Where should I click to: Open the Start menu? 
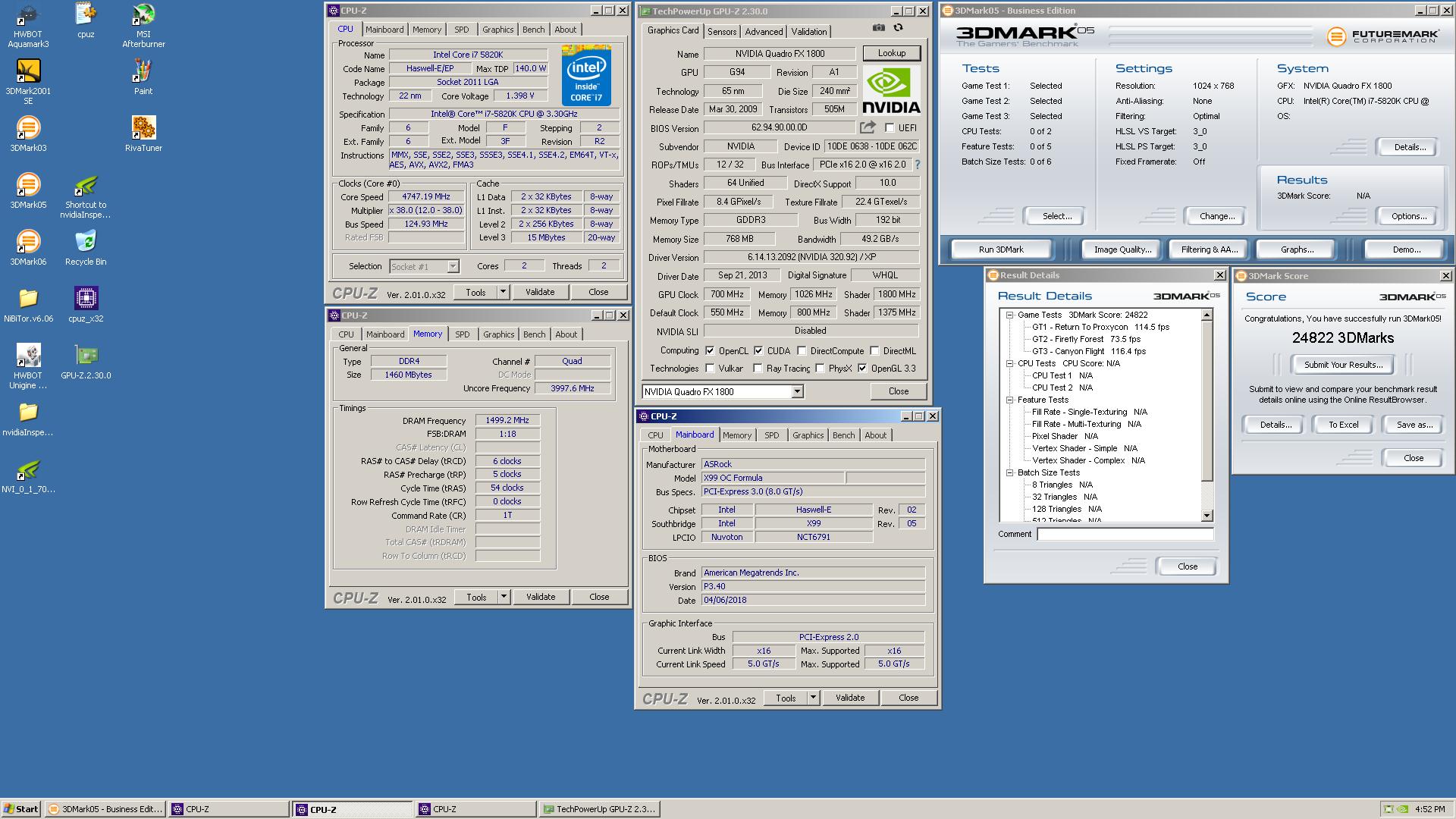21,809
